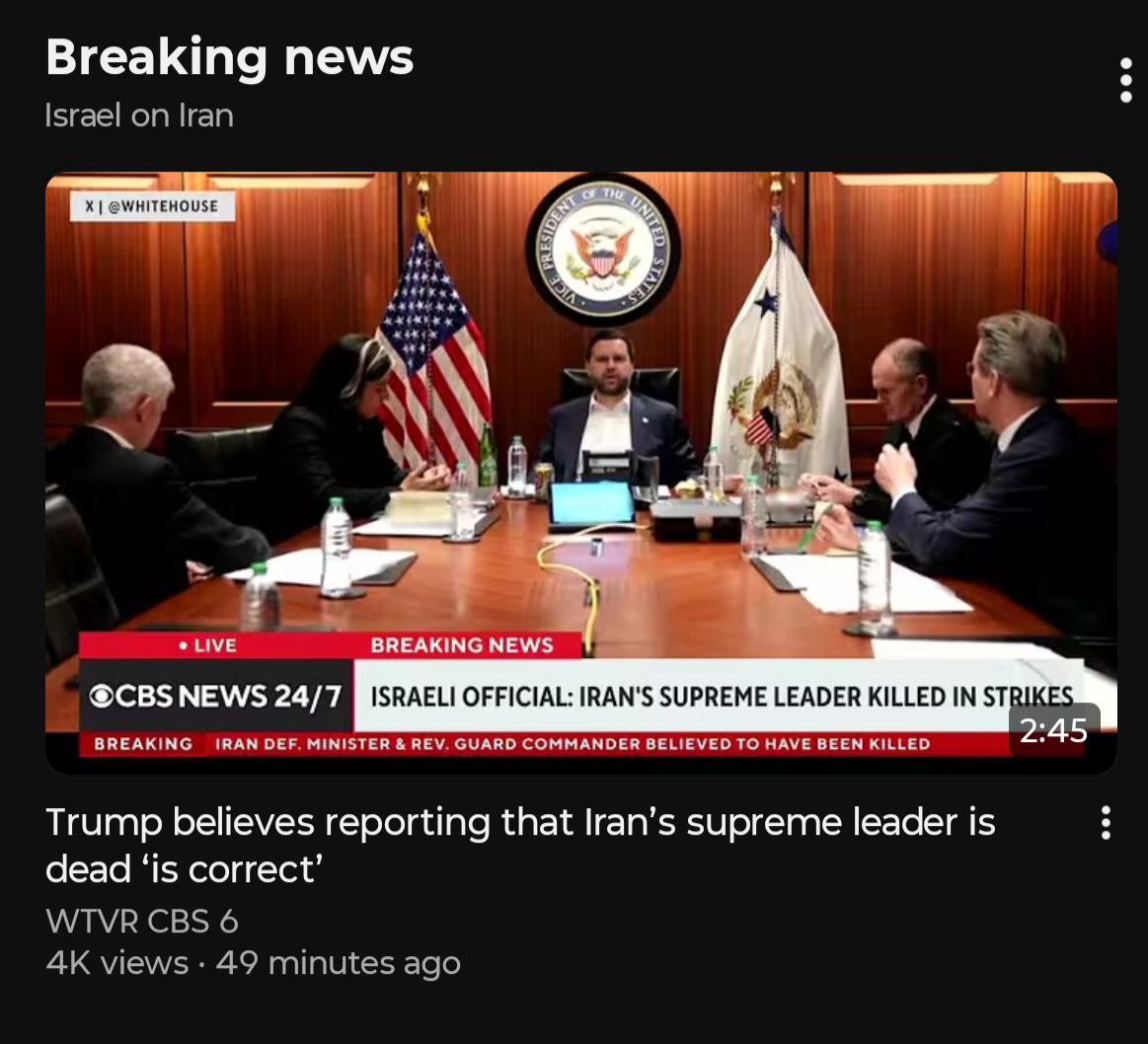Click the 'Iran Def. Minister' bottom ticker
Image resolution: width=1148 pixels, height=1044 pixels.
572,744
